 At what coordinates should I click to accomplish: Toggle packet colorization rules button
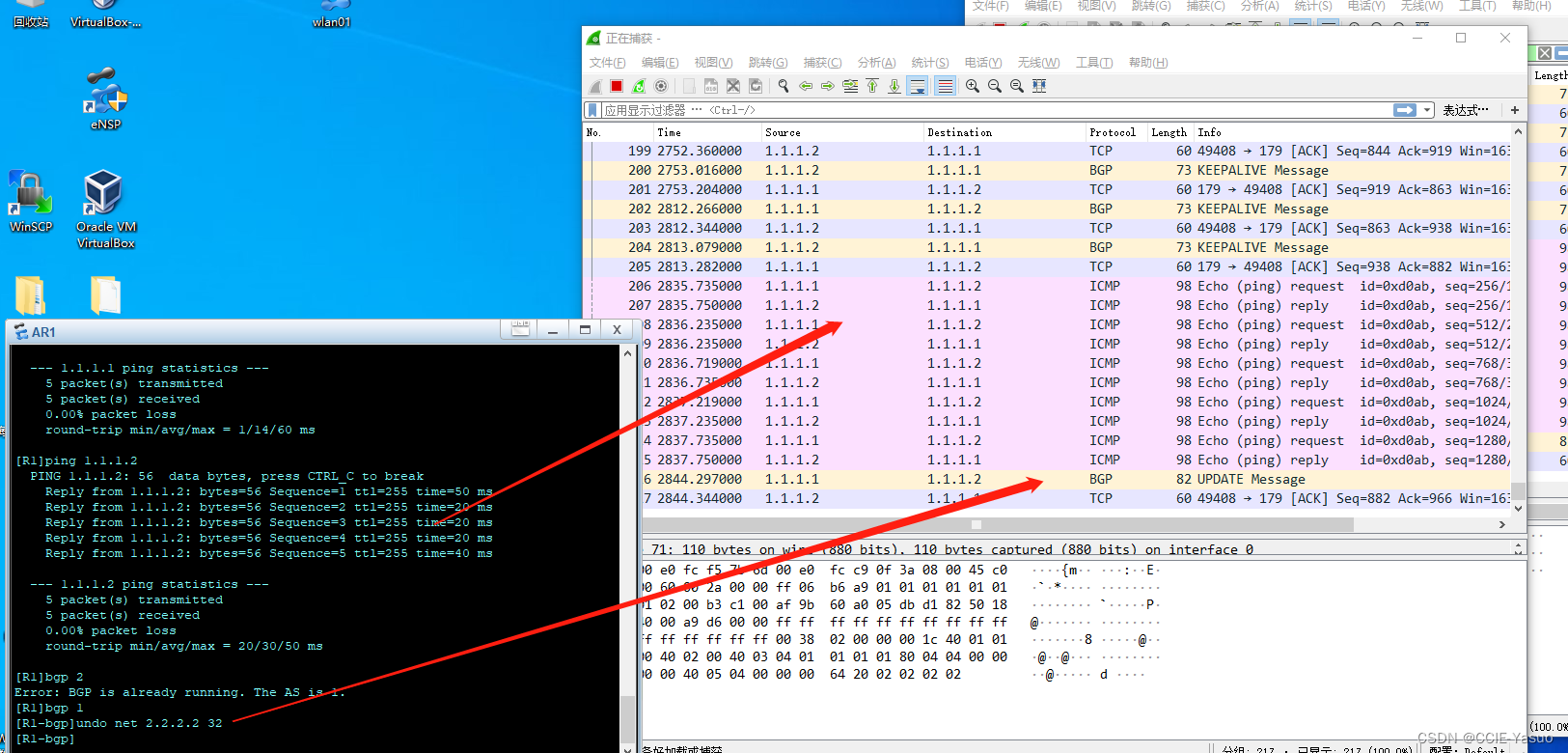tap(946, 86)
